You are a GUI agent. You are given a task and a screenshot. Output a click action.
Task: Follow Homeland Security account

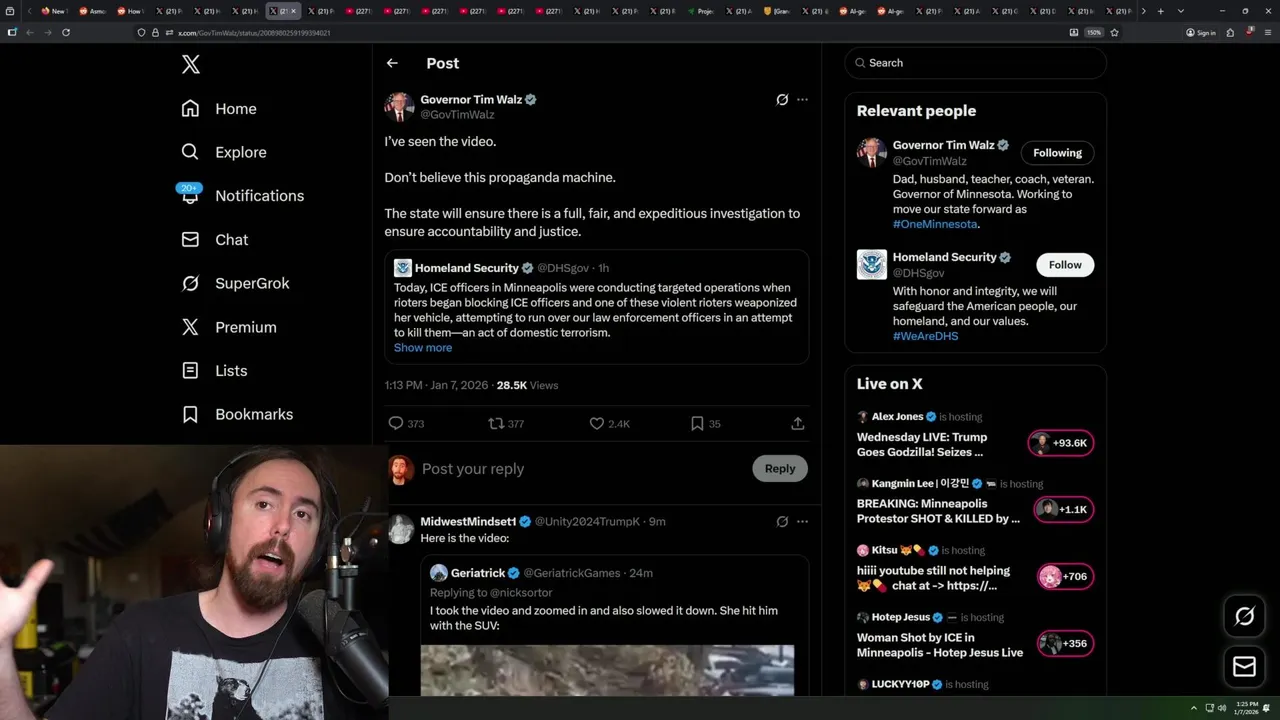click(x=1065, y=265)
